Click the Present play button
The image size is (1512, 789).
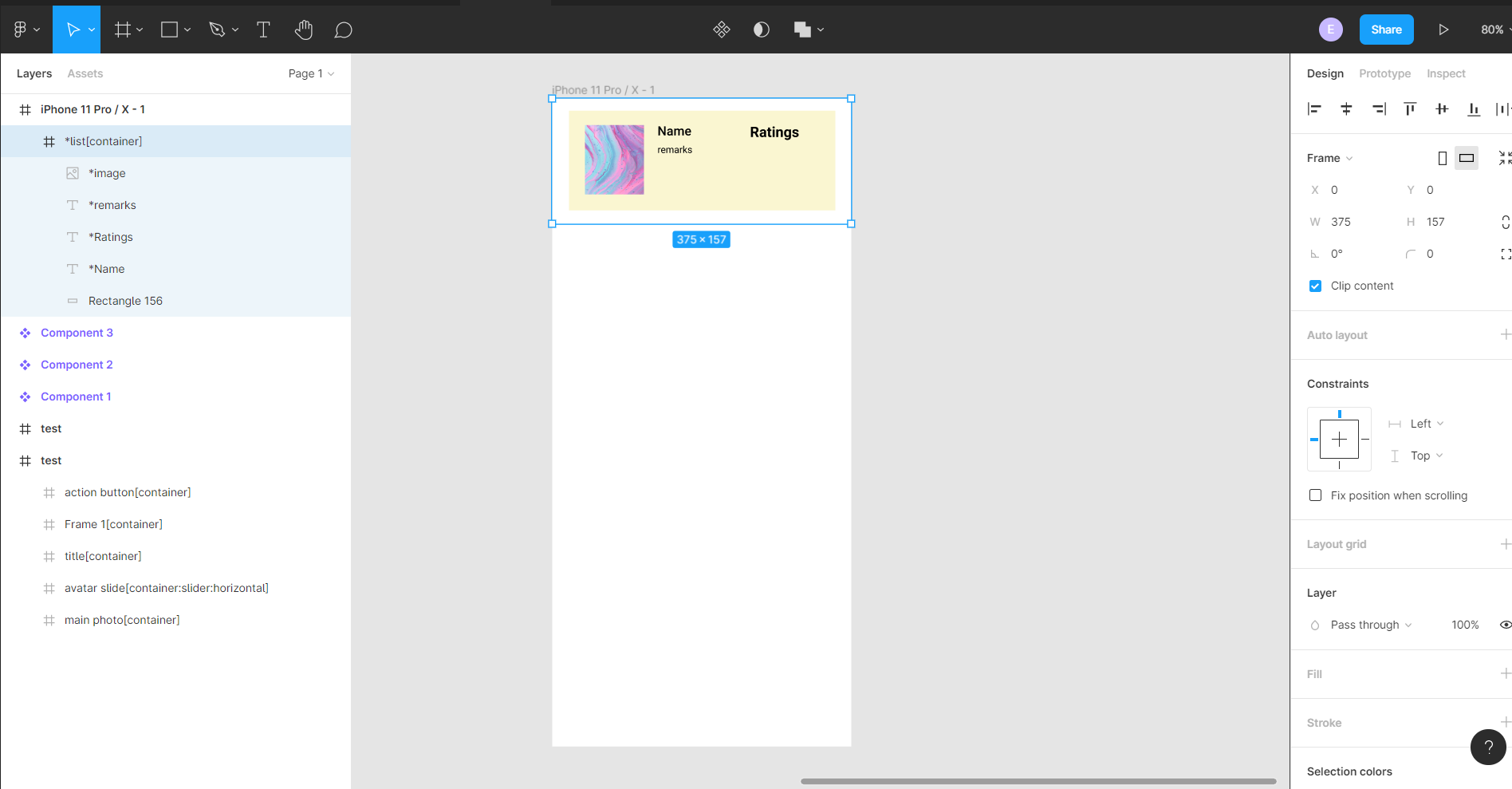(1443, 30)
